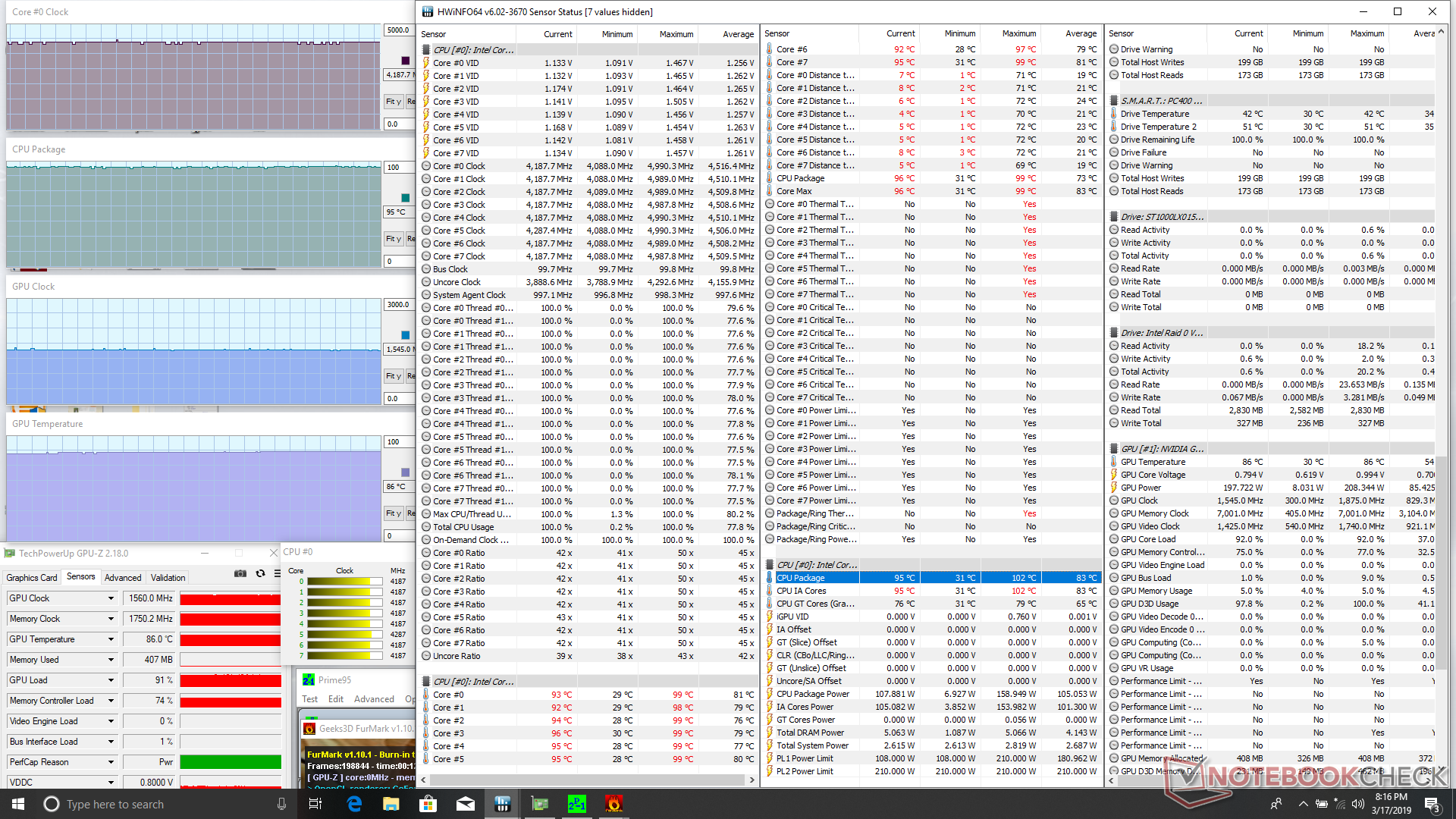This screenshot has height=819, width=1456.
Task: Click Fit y in Core #0 Clock graph
Action: tap(393, 102)
